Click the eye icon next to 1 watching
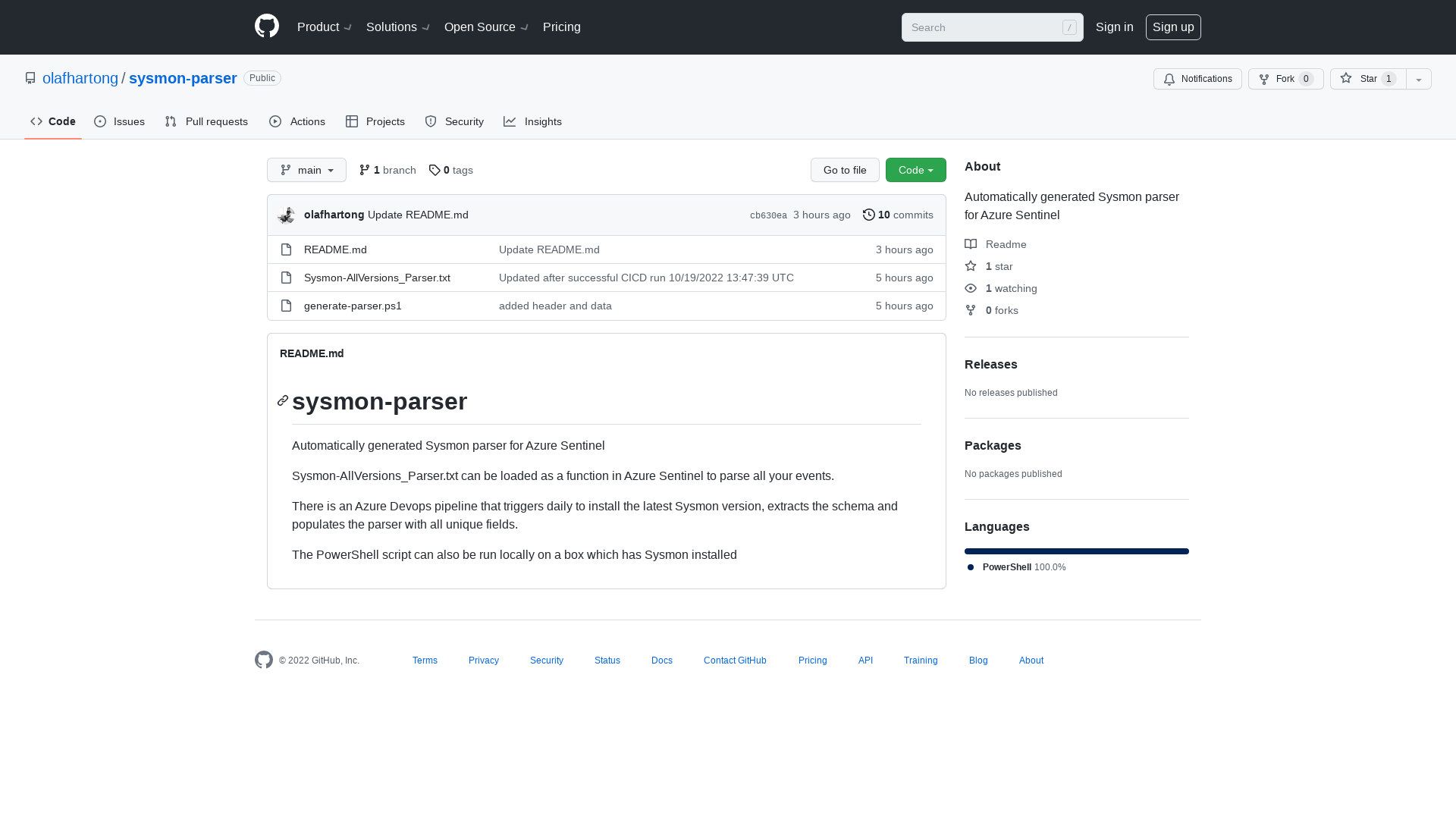The width and height of the screenshot is (1456, 819). pos(971,288)
